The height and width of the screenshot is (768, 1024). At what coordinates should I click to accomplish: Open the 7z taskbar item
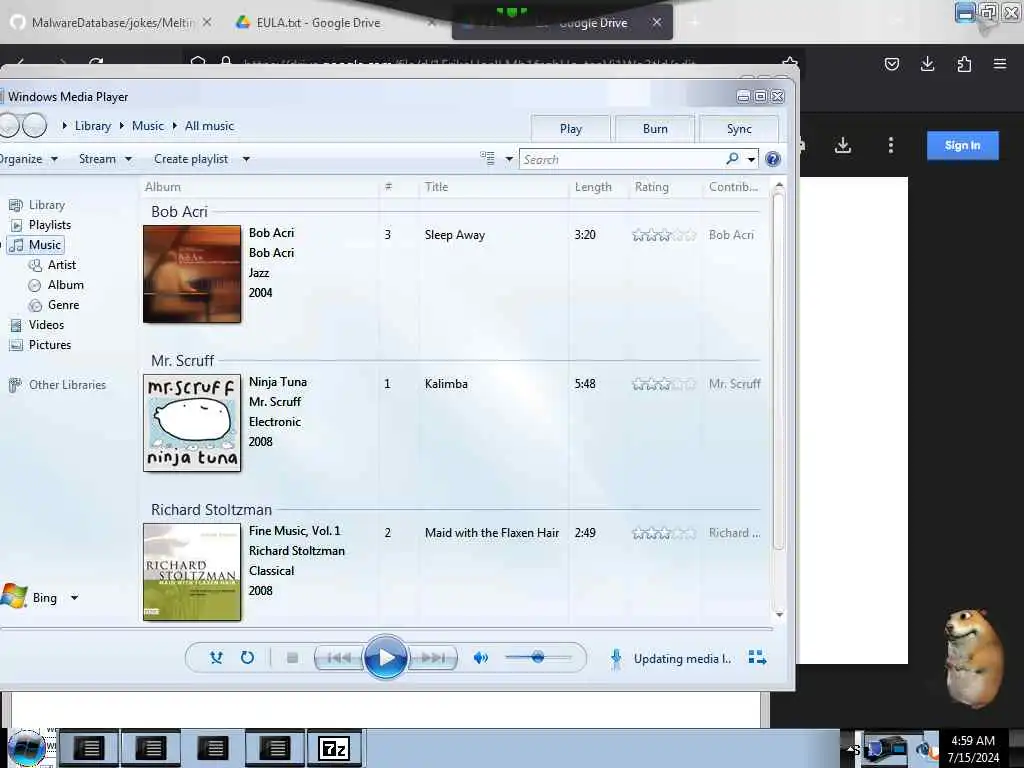click(x=334, y=748)
